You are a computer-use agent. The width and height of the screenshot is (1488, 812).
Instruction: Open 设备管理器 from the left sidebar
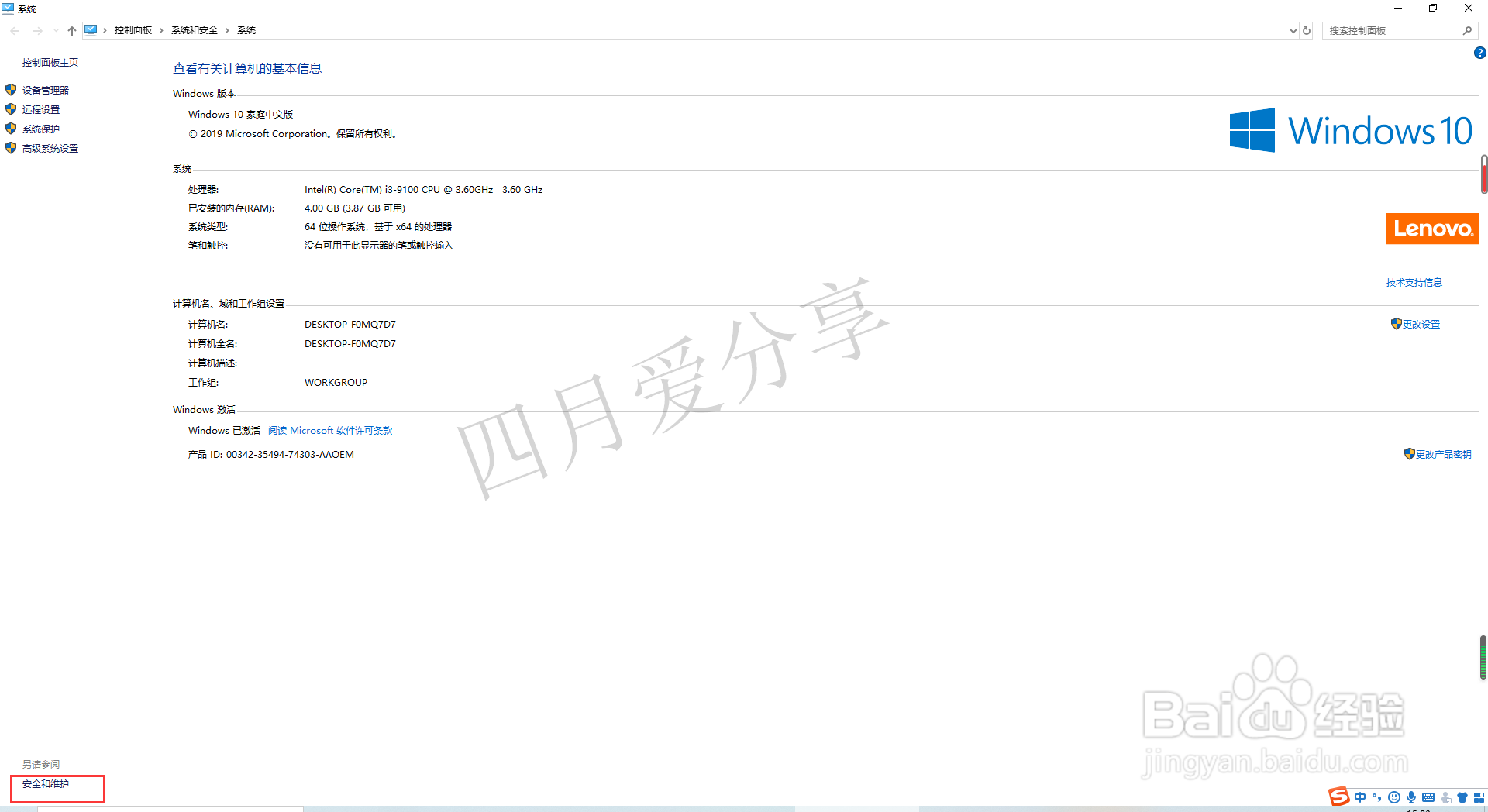[x=46, y=91]
